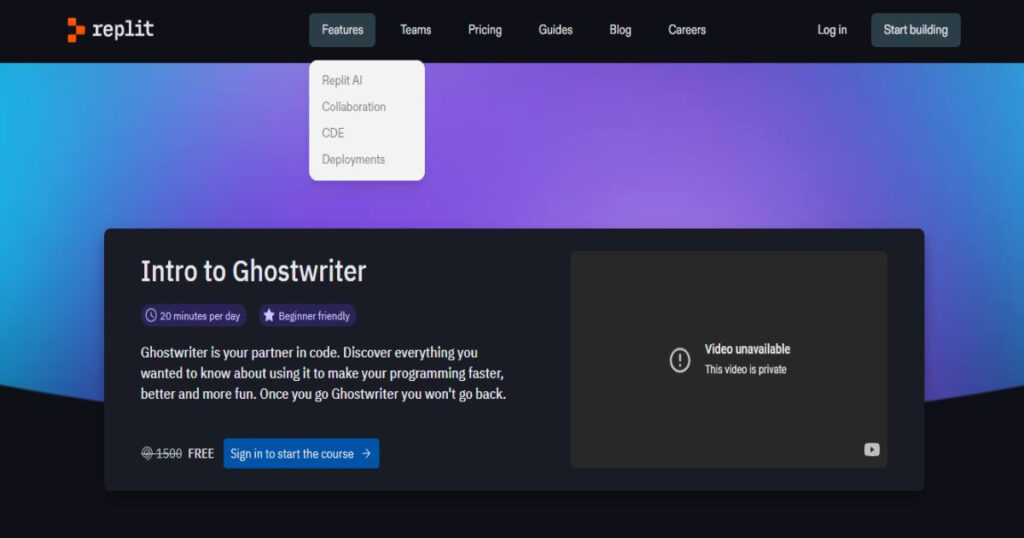1024x538 pixels.
Task: Open the Guides nav item
Action: tap(555, 30)
